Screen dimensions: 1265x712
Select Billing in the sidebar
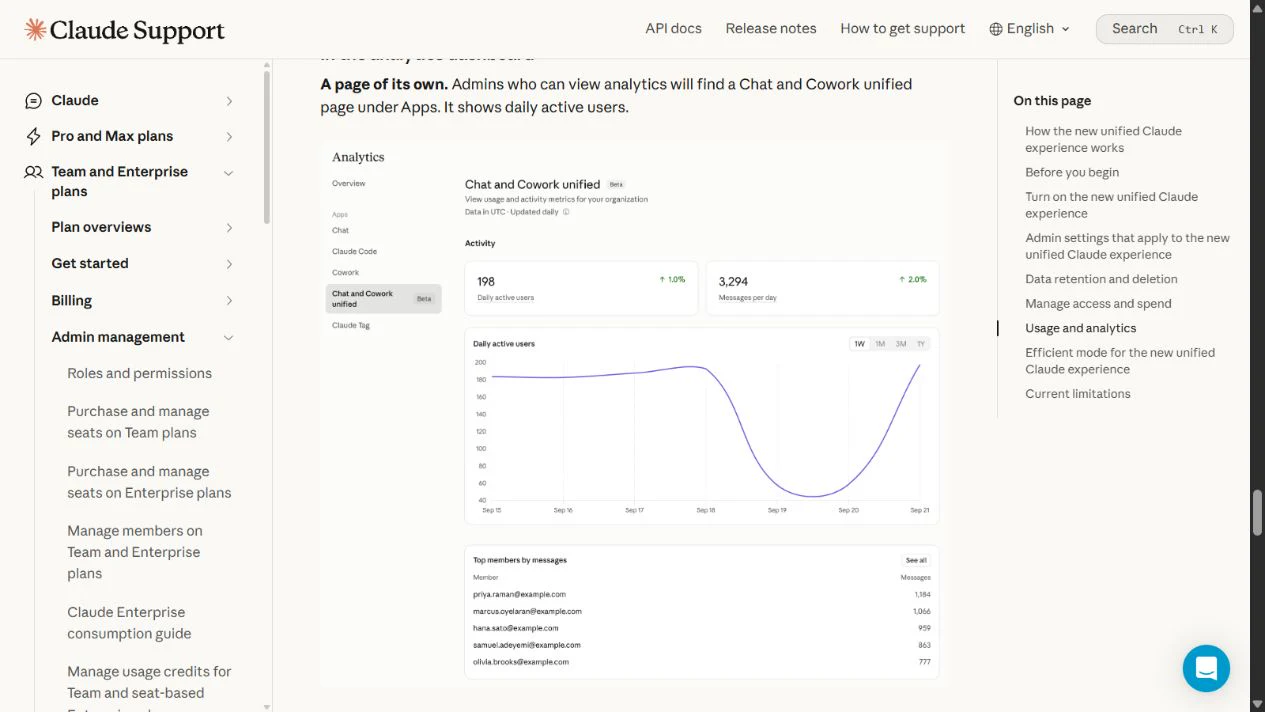point(71,300)
